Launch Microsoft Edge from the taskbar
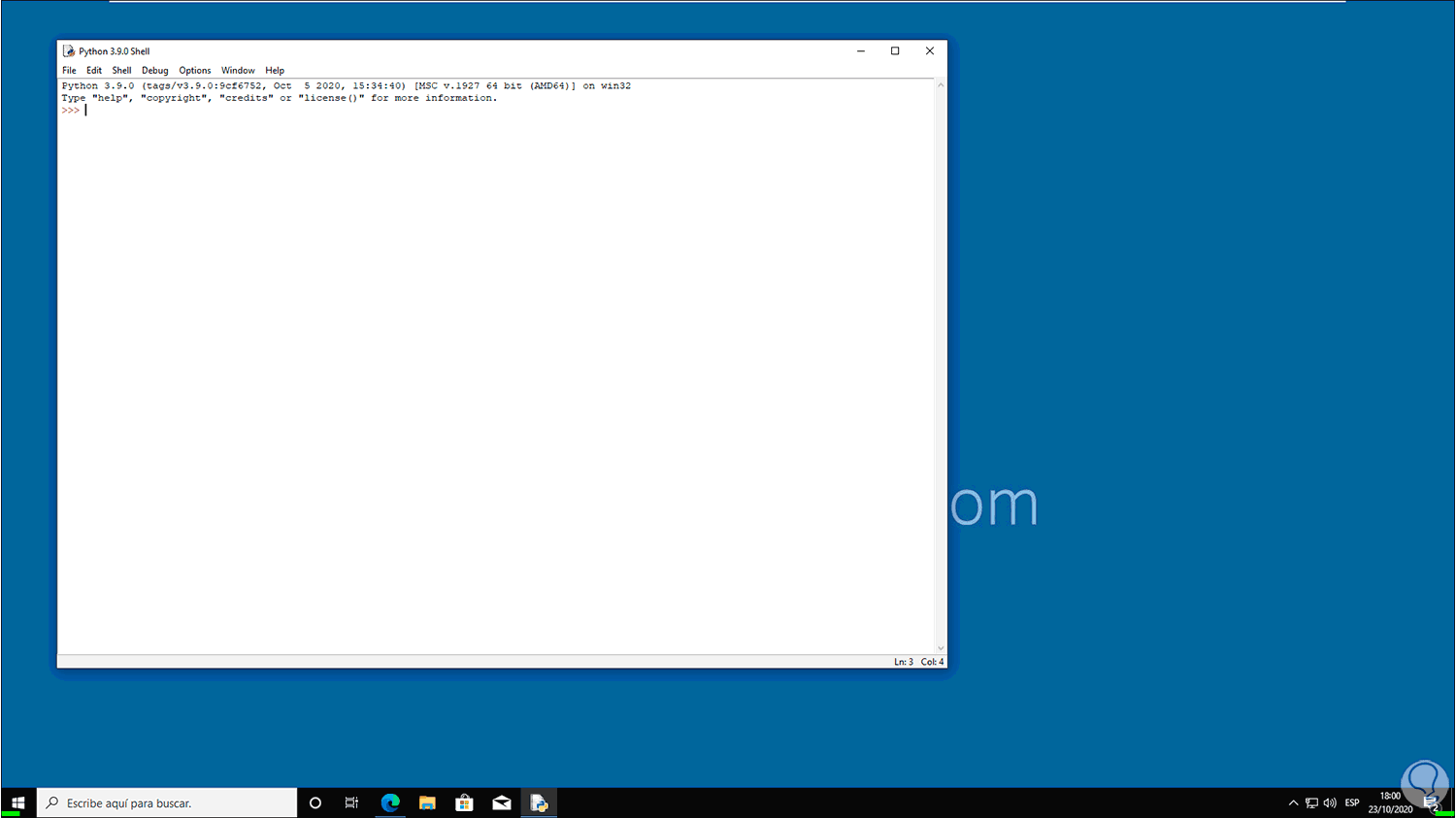Viewport: 1456px width, 818px height. 390,802
